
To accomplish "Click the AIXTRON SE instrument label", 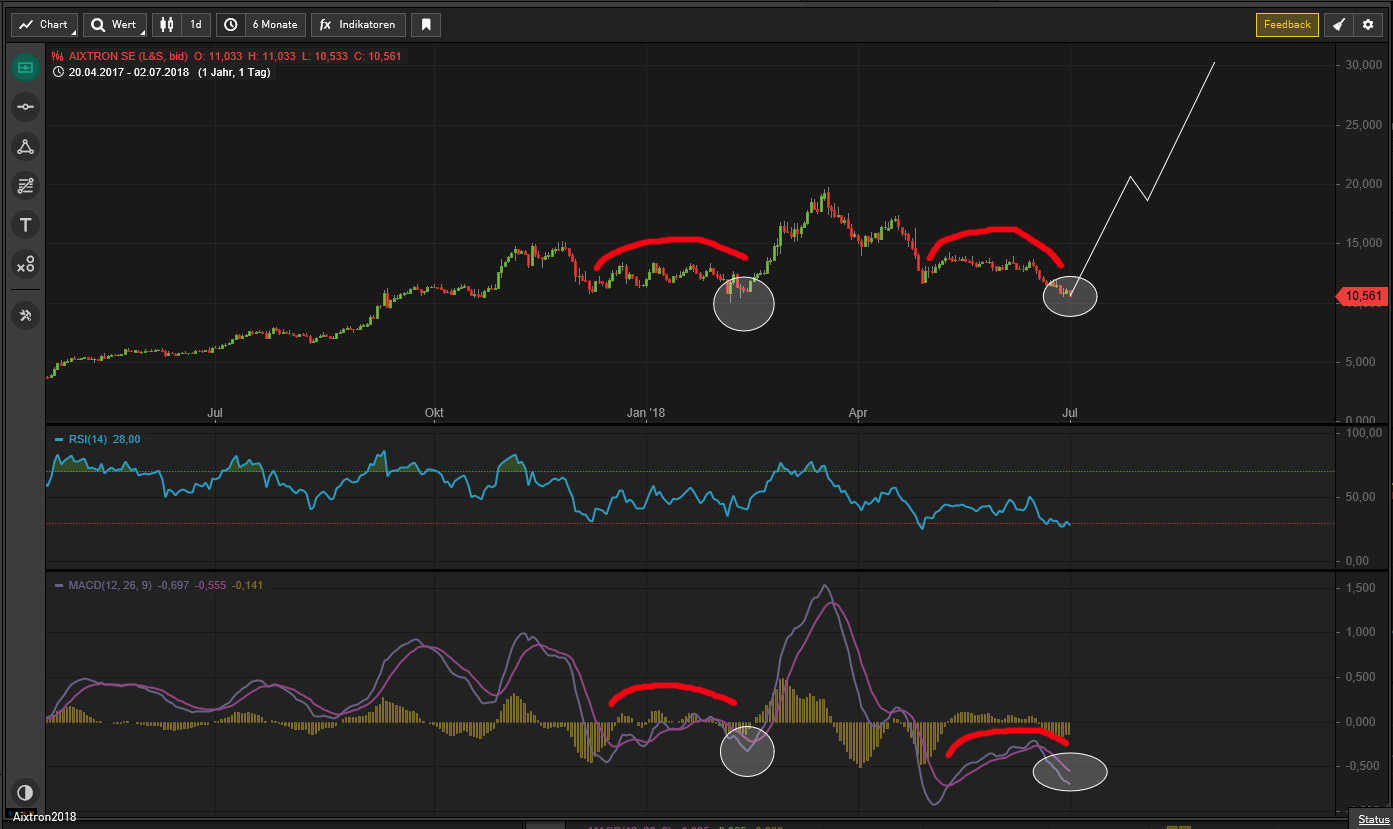I will coord(126,56).
